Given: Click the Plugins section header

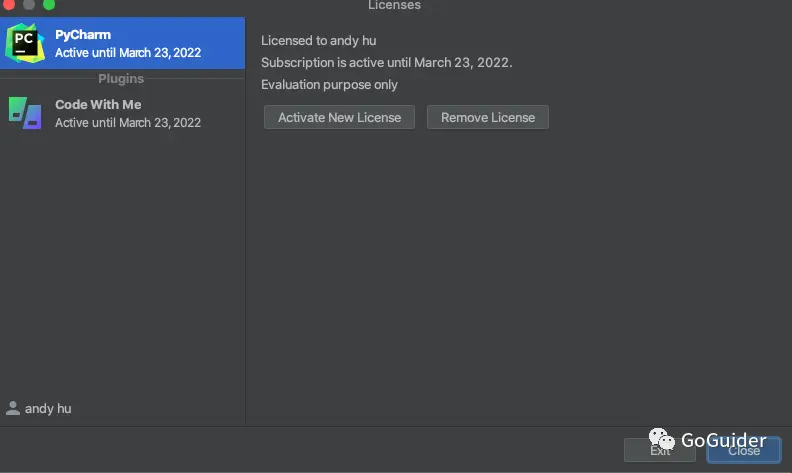Looking at the screenshot, I should pyautogui.click(x=121, y=79).
